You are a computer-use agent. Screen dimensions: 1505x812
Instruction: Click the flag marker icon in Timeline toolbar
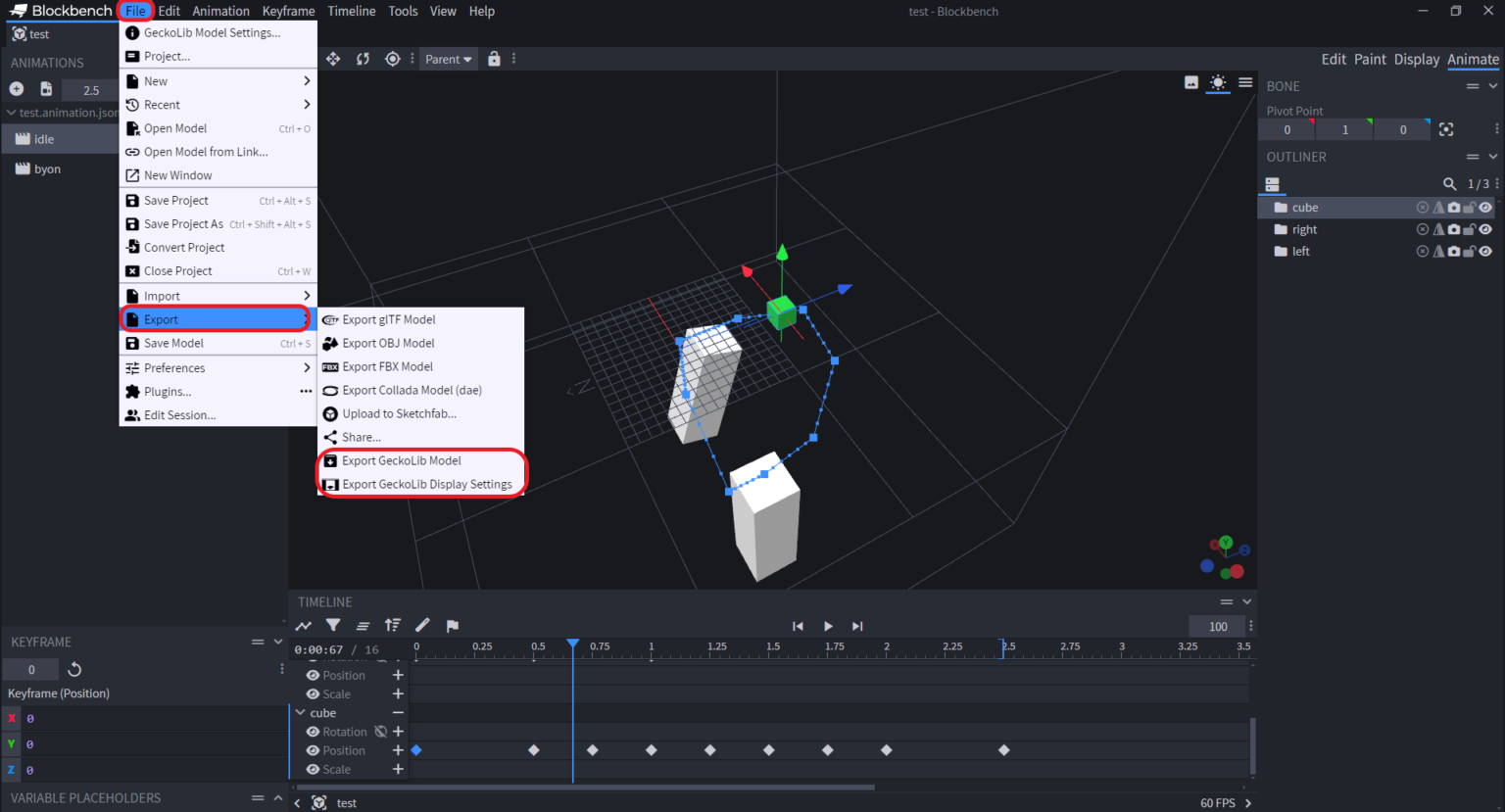point(452,625)
